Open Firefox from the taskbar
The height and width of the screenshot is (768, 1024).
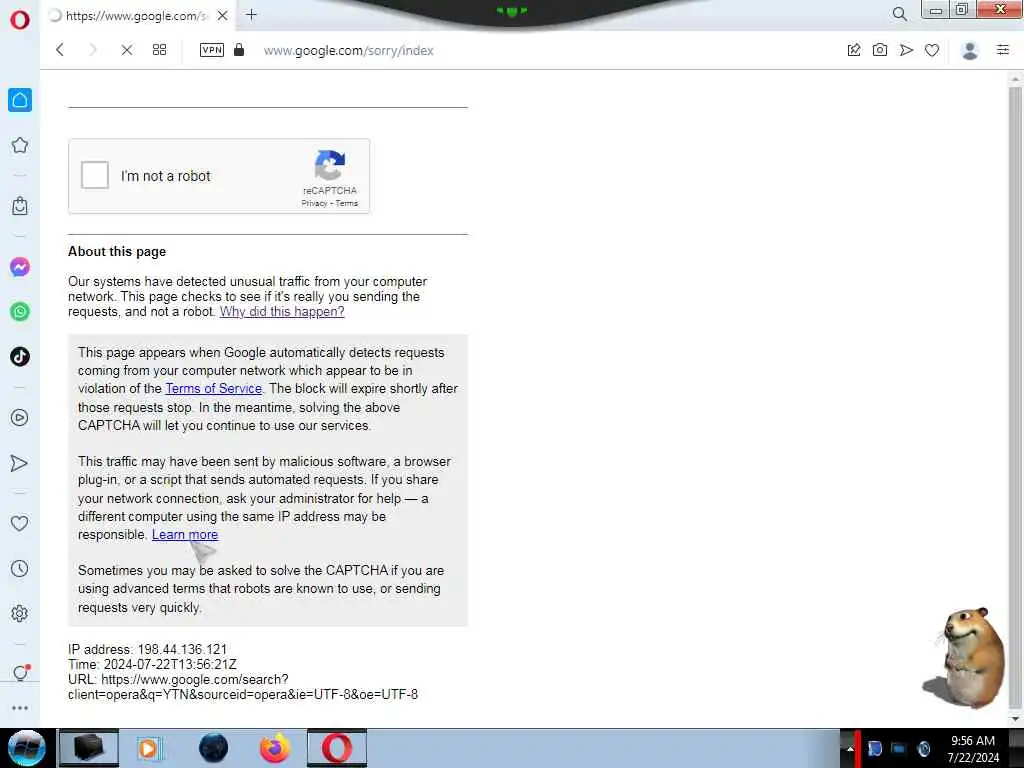click(x=275, y=748)
